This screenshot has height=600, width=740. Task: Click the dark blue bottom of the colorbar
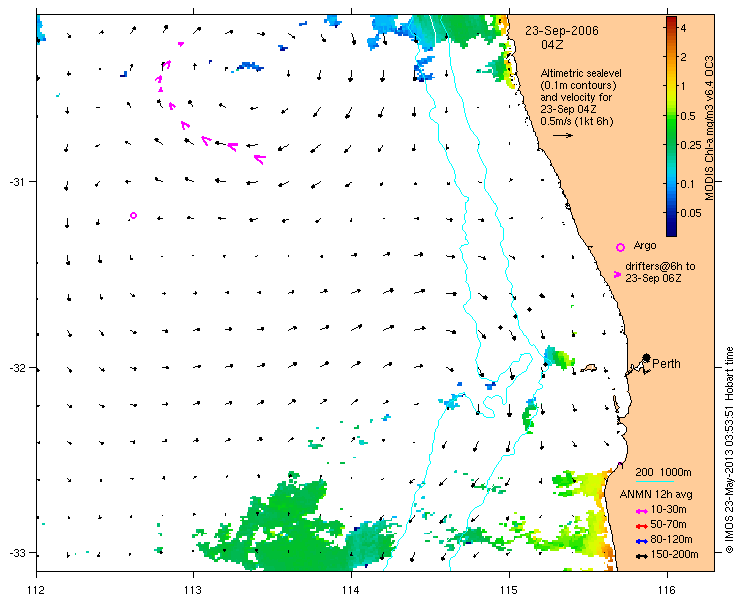pyautogui.click(x=671, y=230)
